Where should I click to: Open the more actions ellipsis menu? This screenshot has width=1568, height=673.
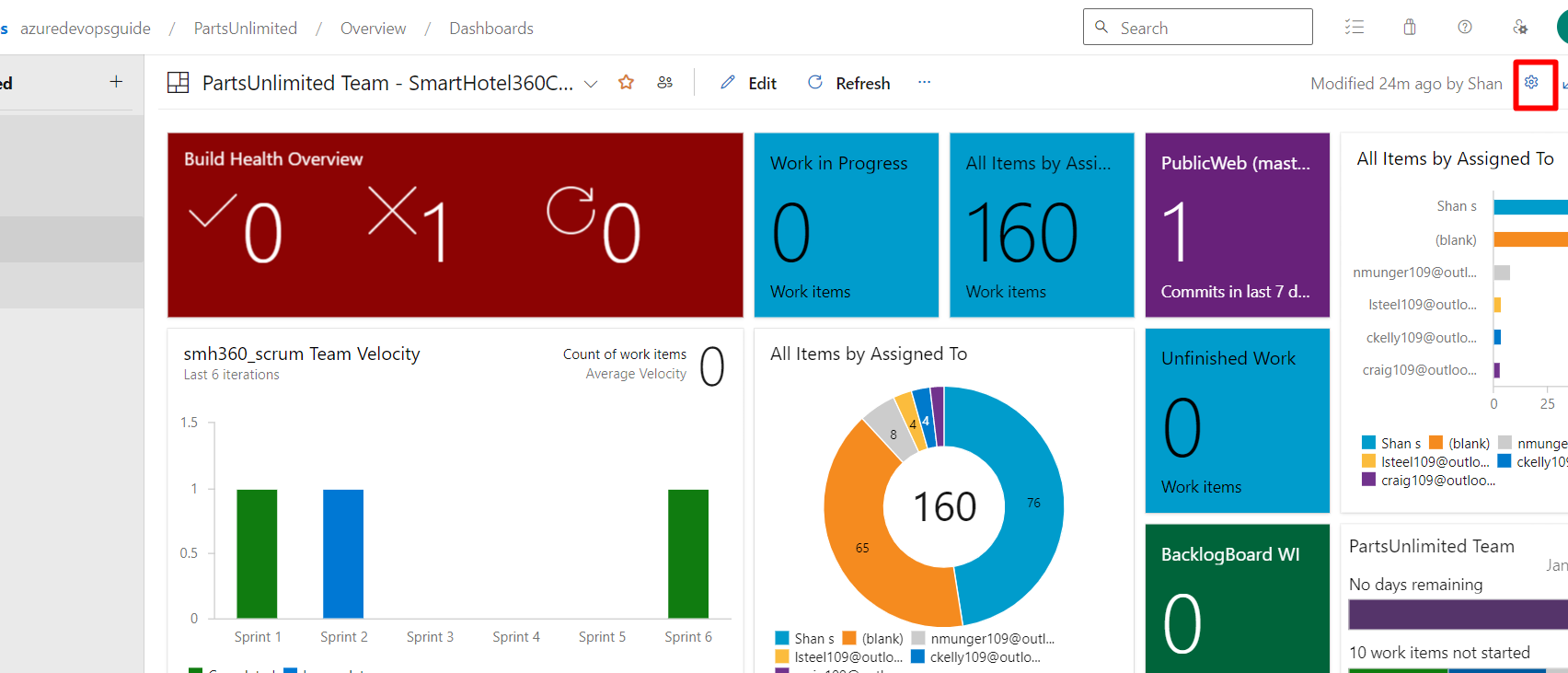(924, 83)
